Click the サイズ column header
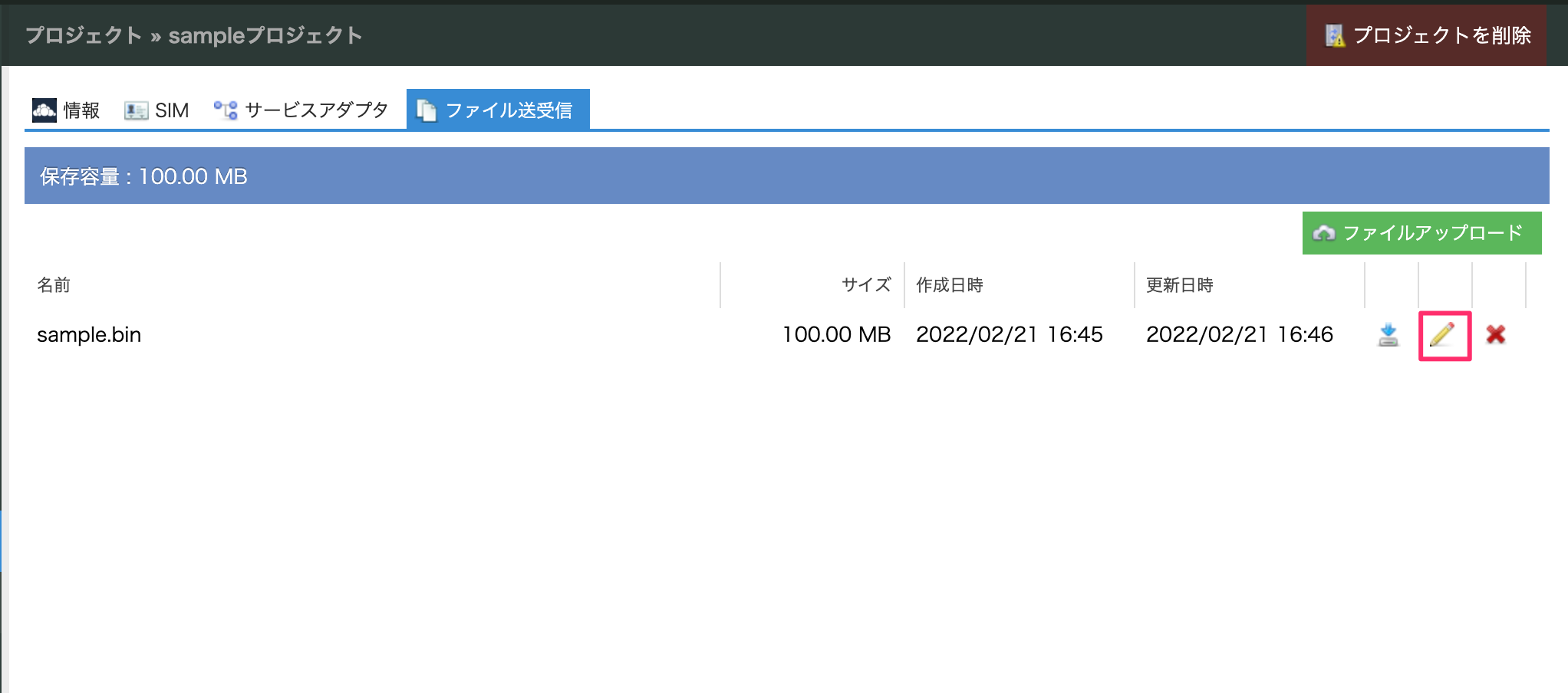This screenshot has height=693, width=1568. tap(865, 285)
